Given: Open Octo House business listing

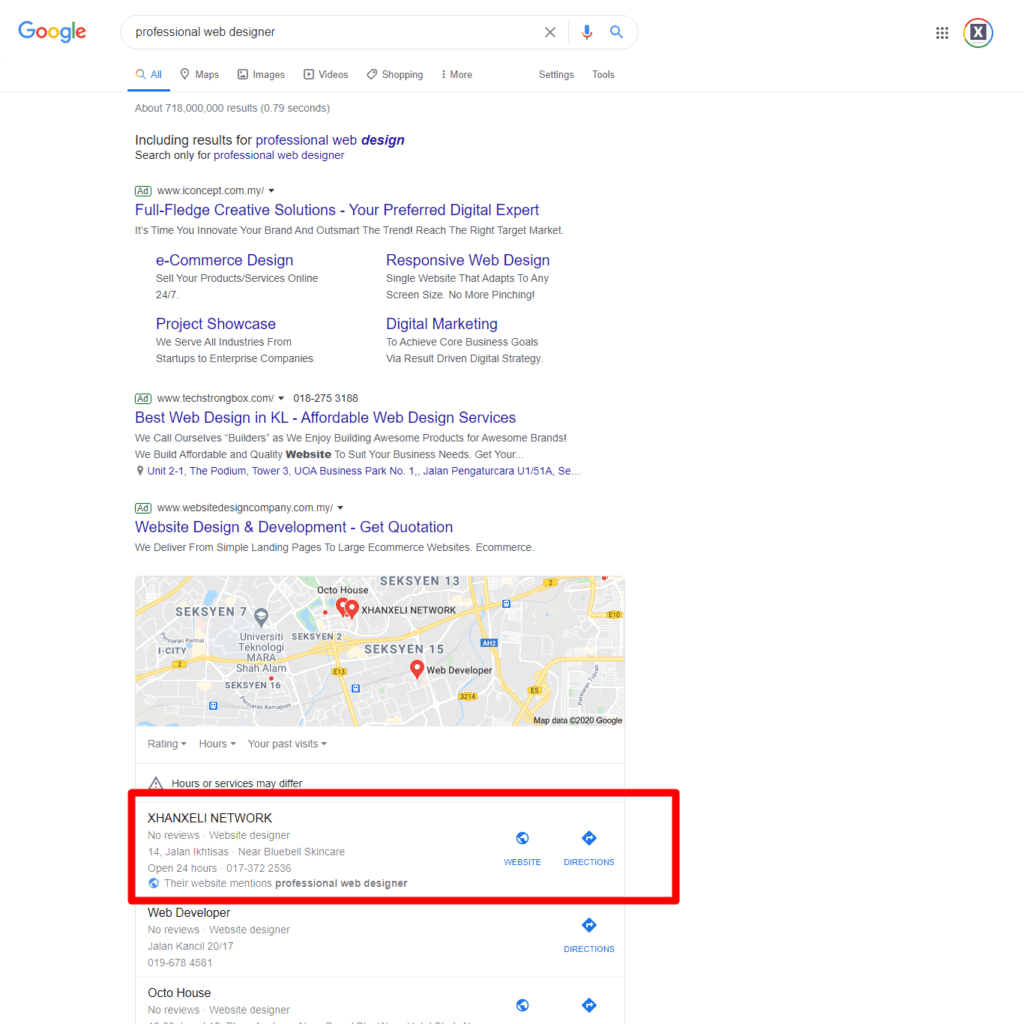Looking at the screenshot, I should tap(179, 993).
